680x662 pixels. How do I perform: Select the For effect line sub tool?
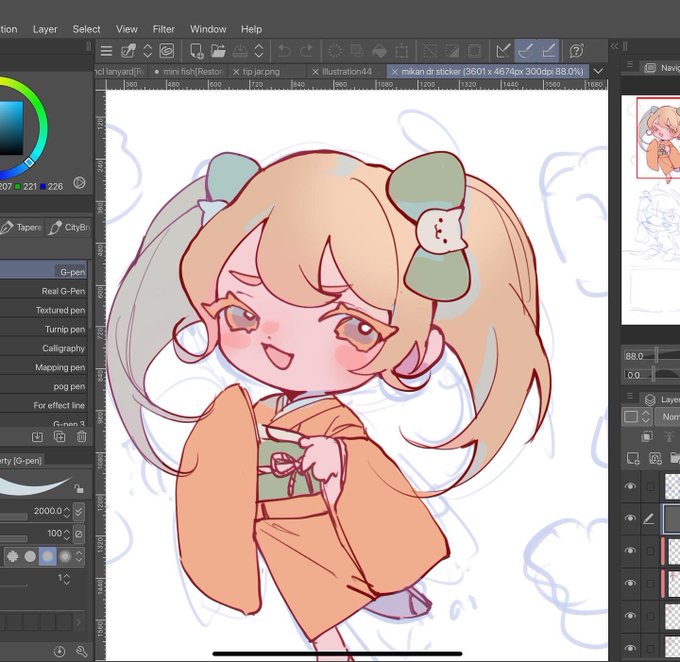(43, 406)
